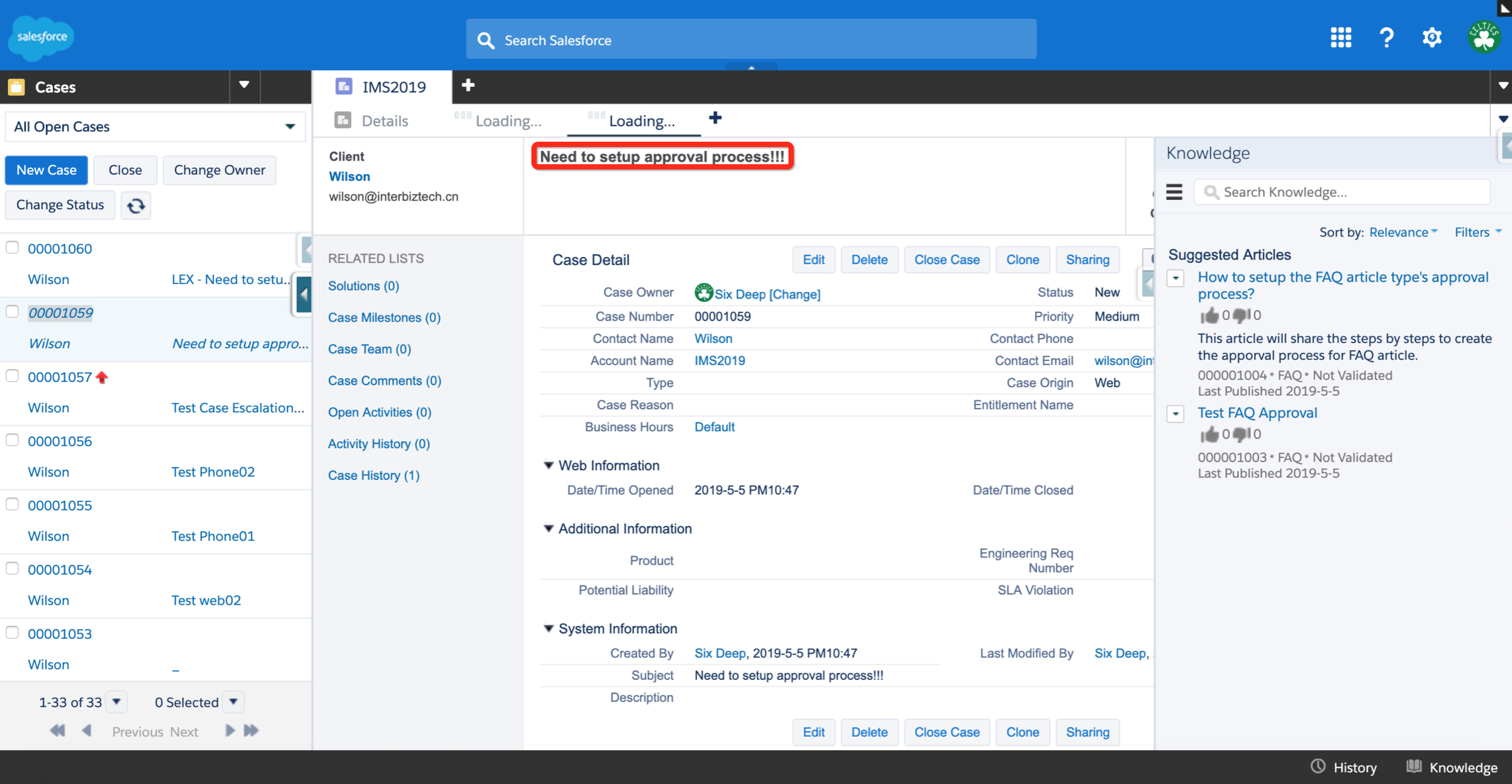The image size is (1512, 784).
Task: Select the second Loading subtab
Action: (x=633, y=121)
